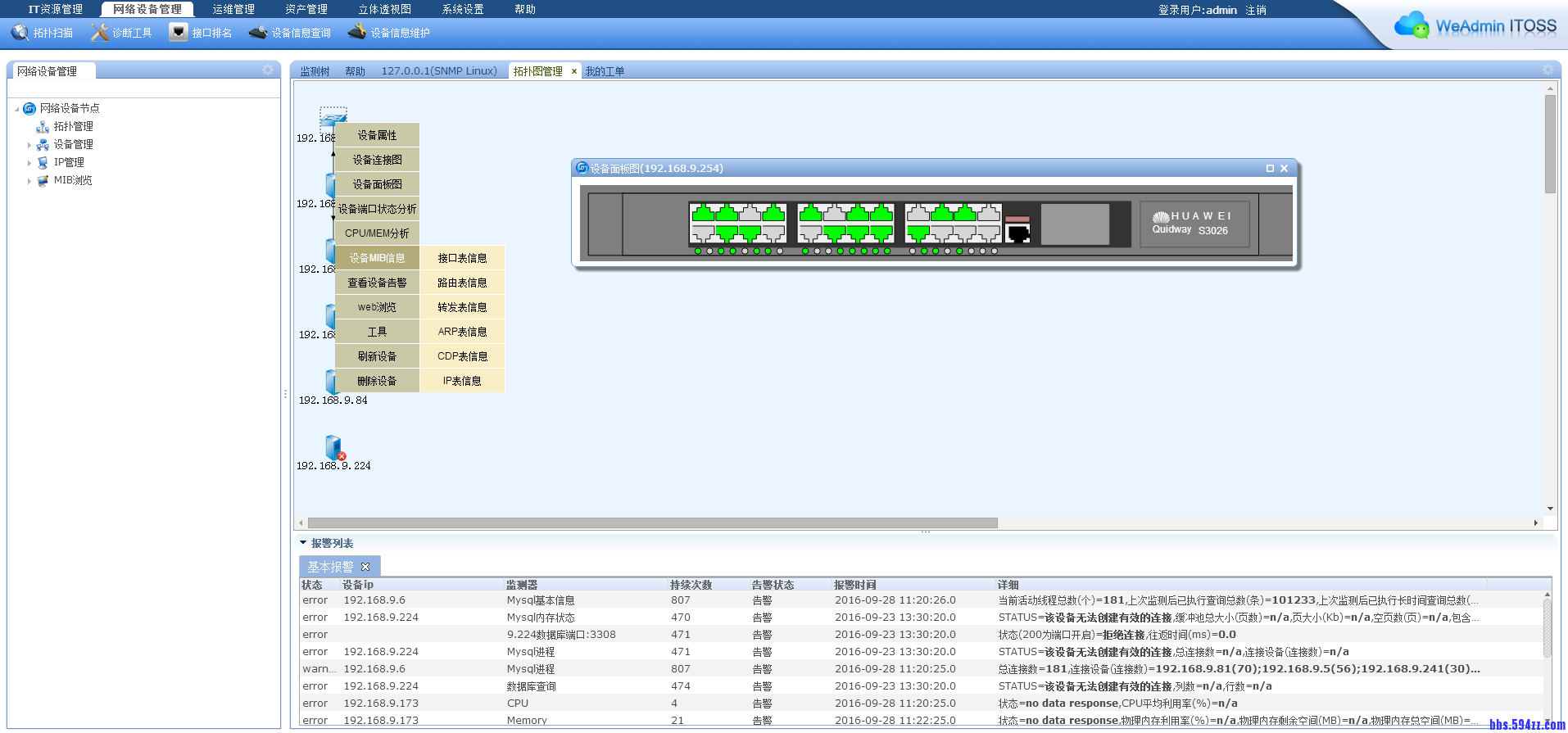This screenshot has width=1568, height=733.
Task: Expand the 设备管理 tree node
Action: click(29, 145)
